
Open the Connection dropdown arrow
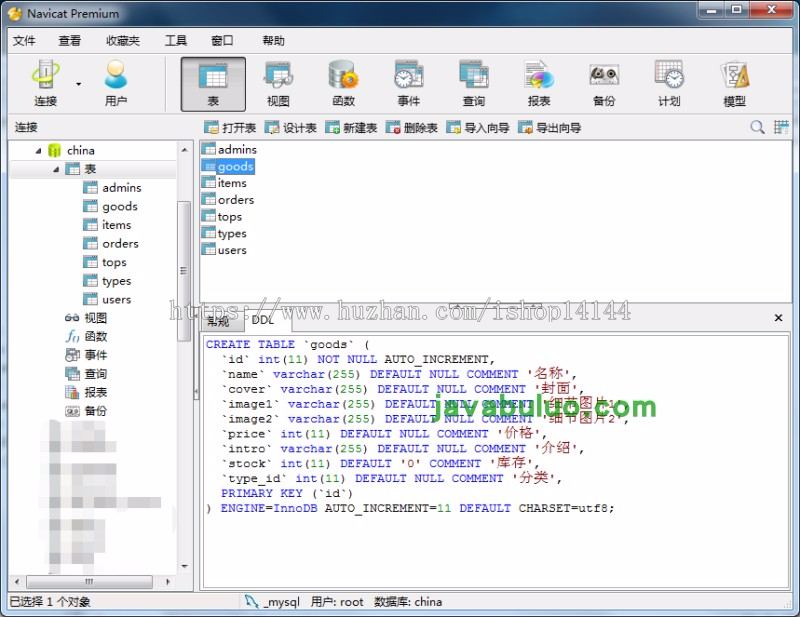[79, 84]
